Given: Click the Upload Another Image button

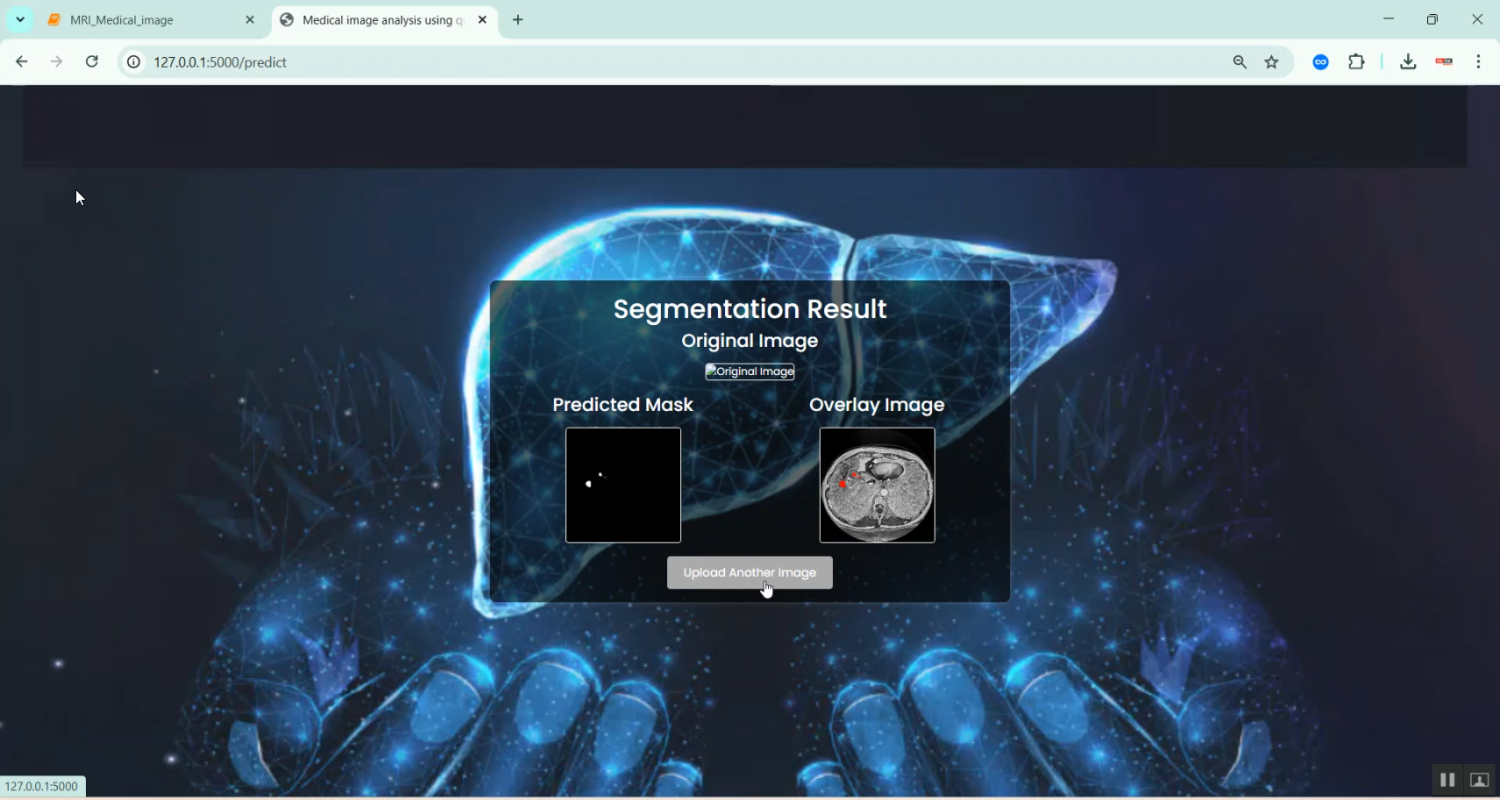Looking at the screenshot, I should point(749,572).
